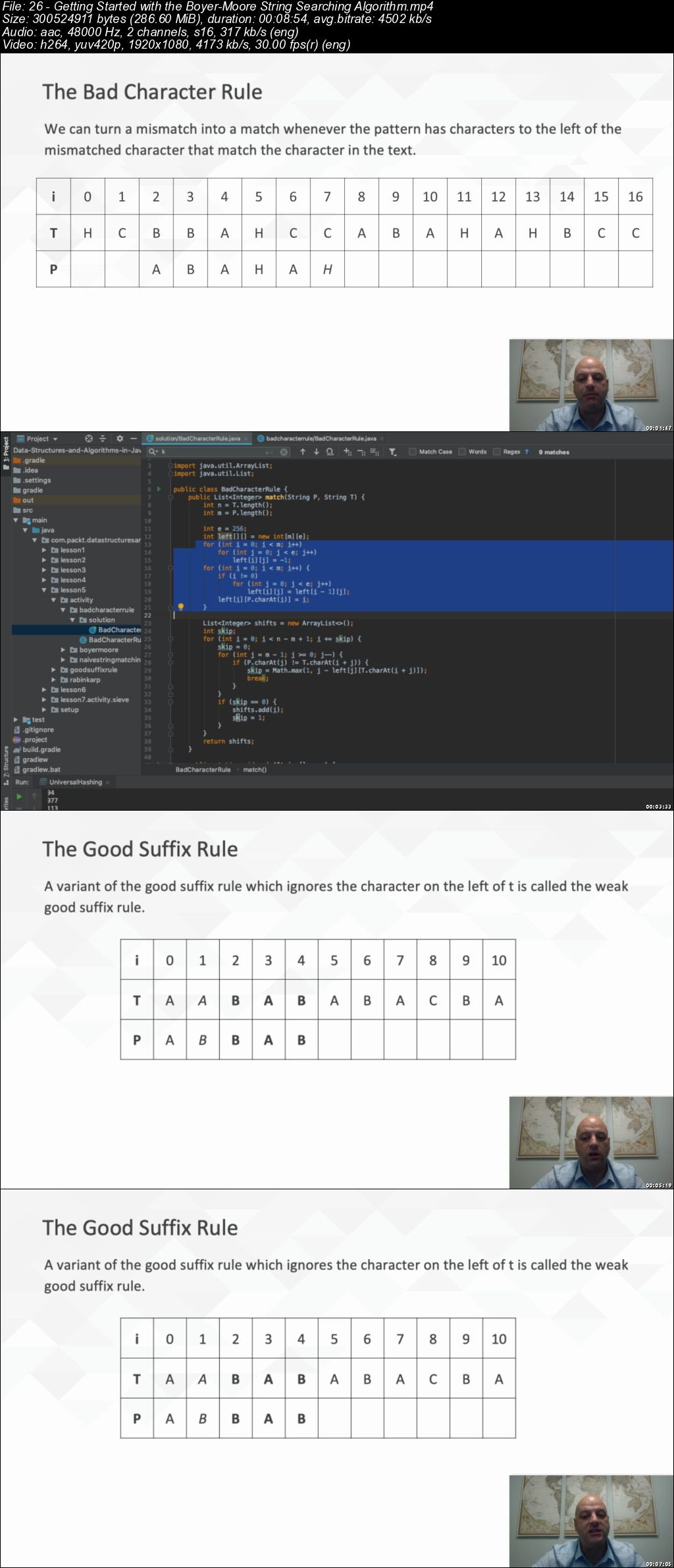Click the green run gutter arrow on line 6
This screenshot has height=1568, width=674.
tap(159, 489)
